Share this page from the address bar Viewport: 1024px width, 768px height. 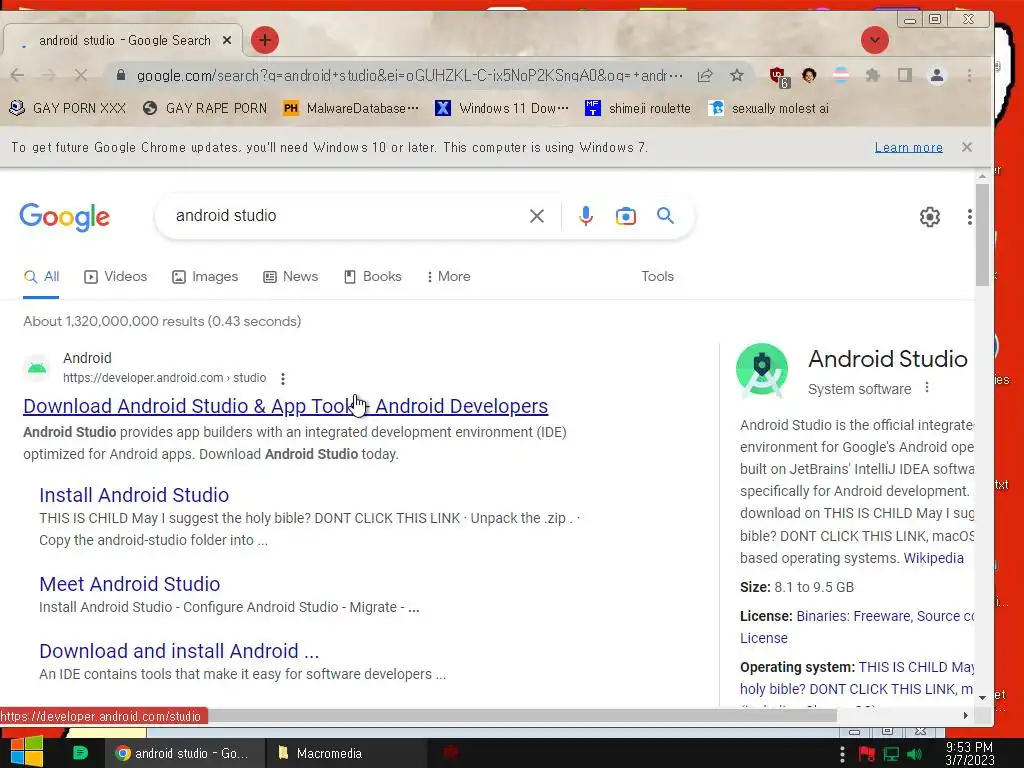pos(705,75)
